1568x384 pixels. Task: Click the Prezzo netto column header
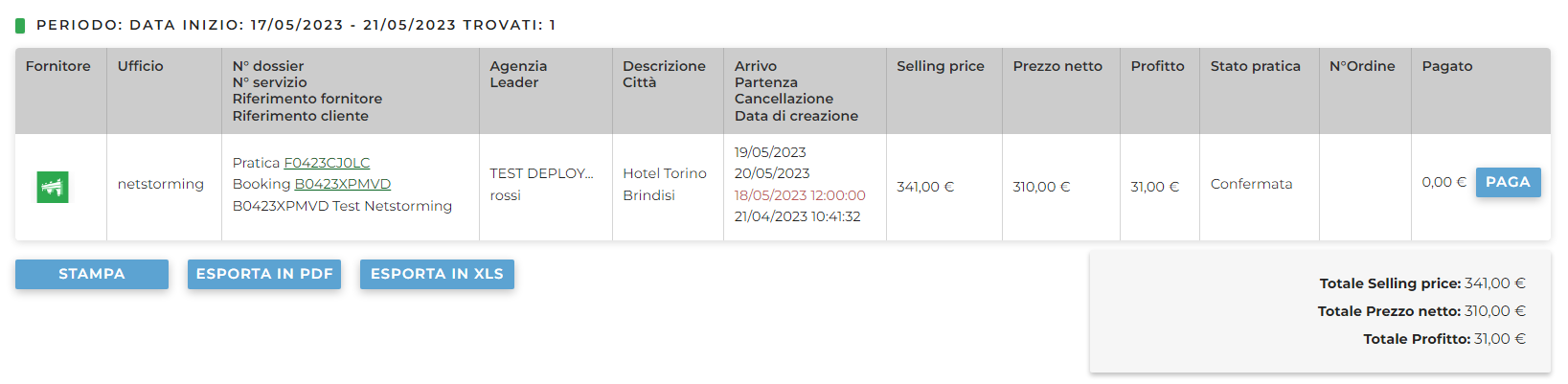pyautogui.click(x=1057, y=66)
